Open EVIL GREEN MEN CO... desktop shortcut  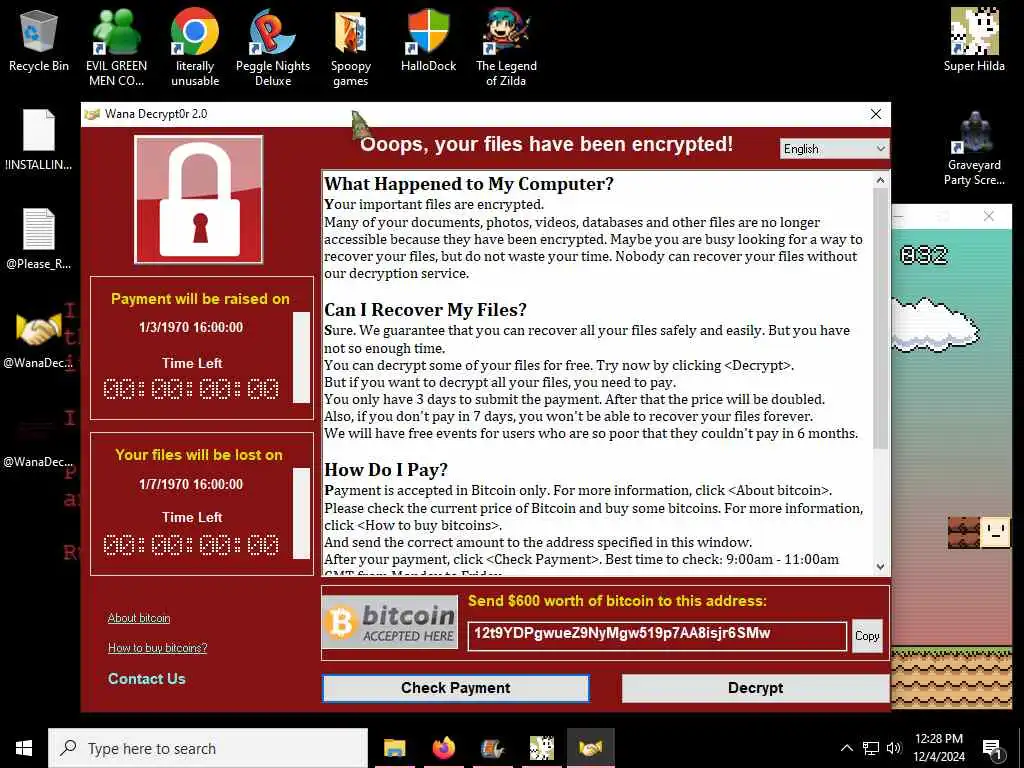(x=116, y=48)
